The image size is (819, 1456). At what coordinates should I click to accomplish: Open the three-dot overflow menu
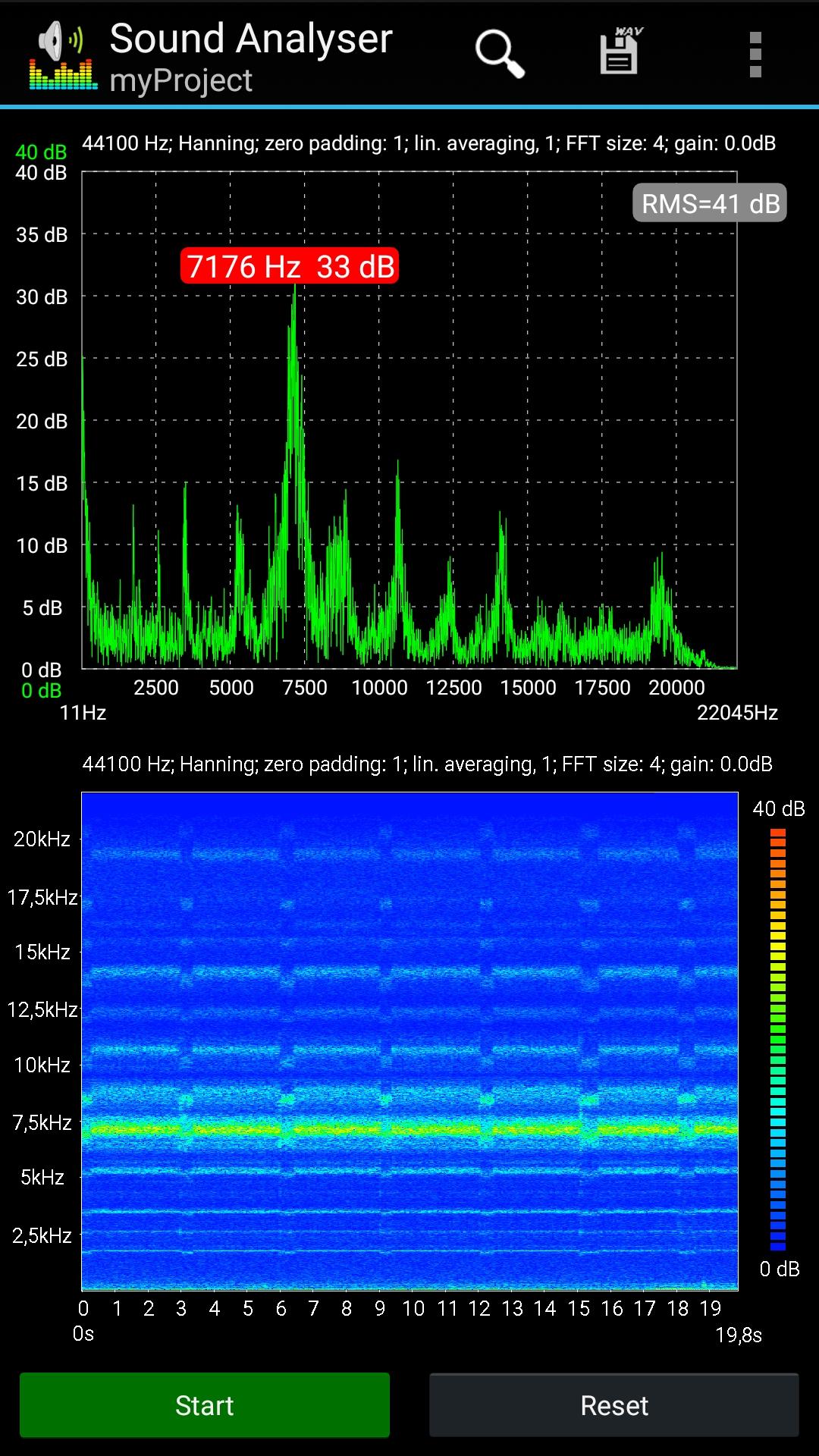[x=755, y=54]
